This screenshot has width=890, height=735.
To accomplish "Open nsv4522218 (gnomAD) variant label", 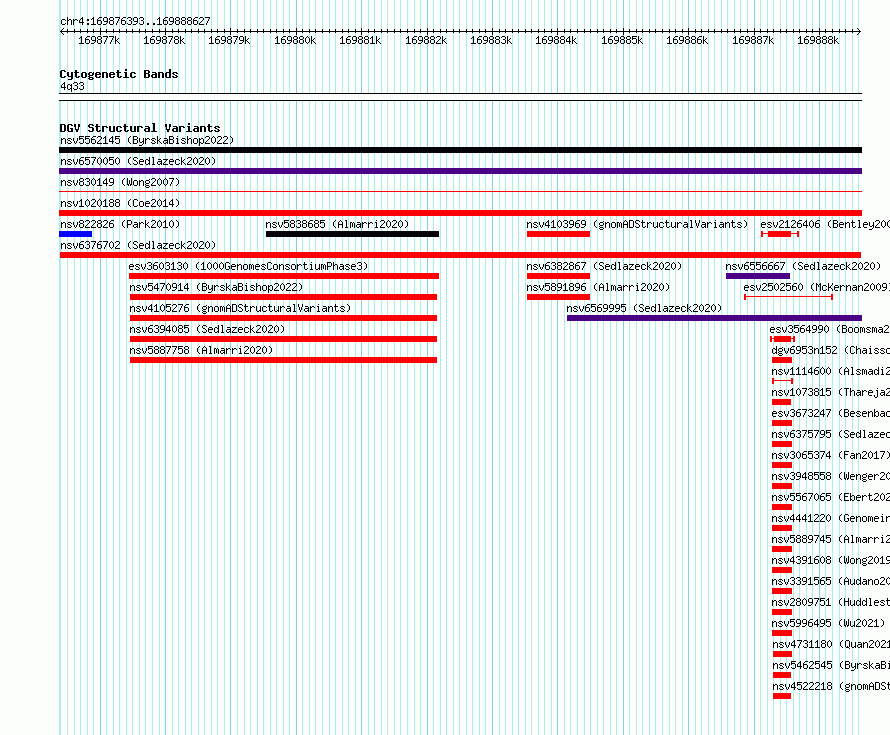I will [x=831, y=686].
